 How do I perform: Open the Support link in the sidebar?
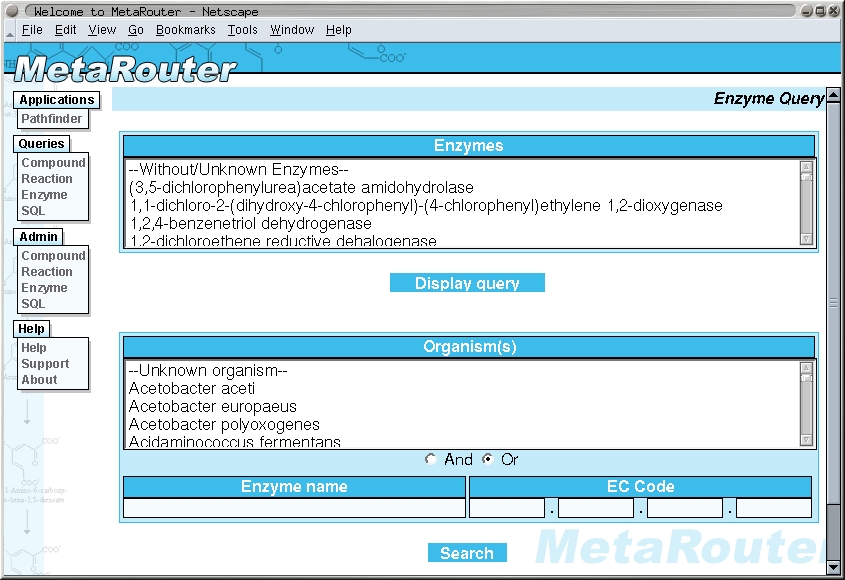45,364
